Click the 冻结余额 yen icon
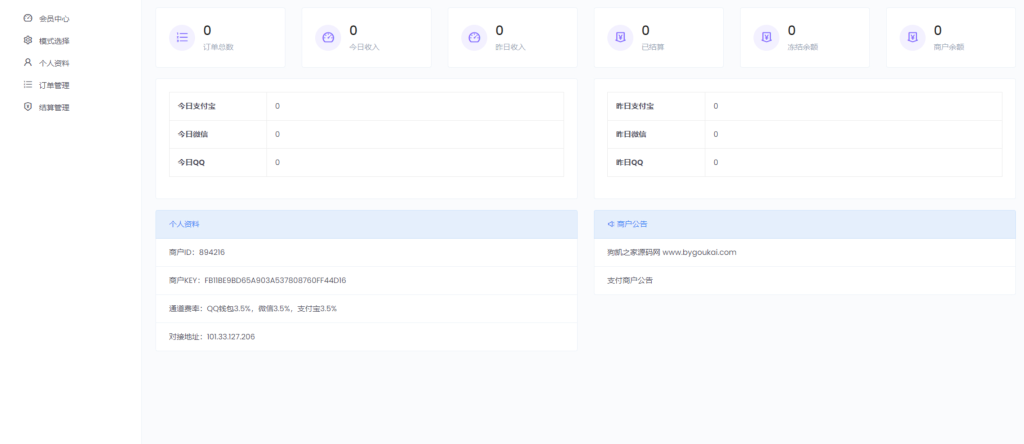1024x444 pixels. pyautogui.click(x=767, y=37)
